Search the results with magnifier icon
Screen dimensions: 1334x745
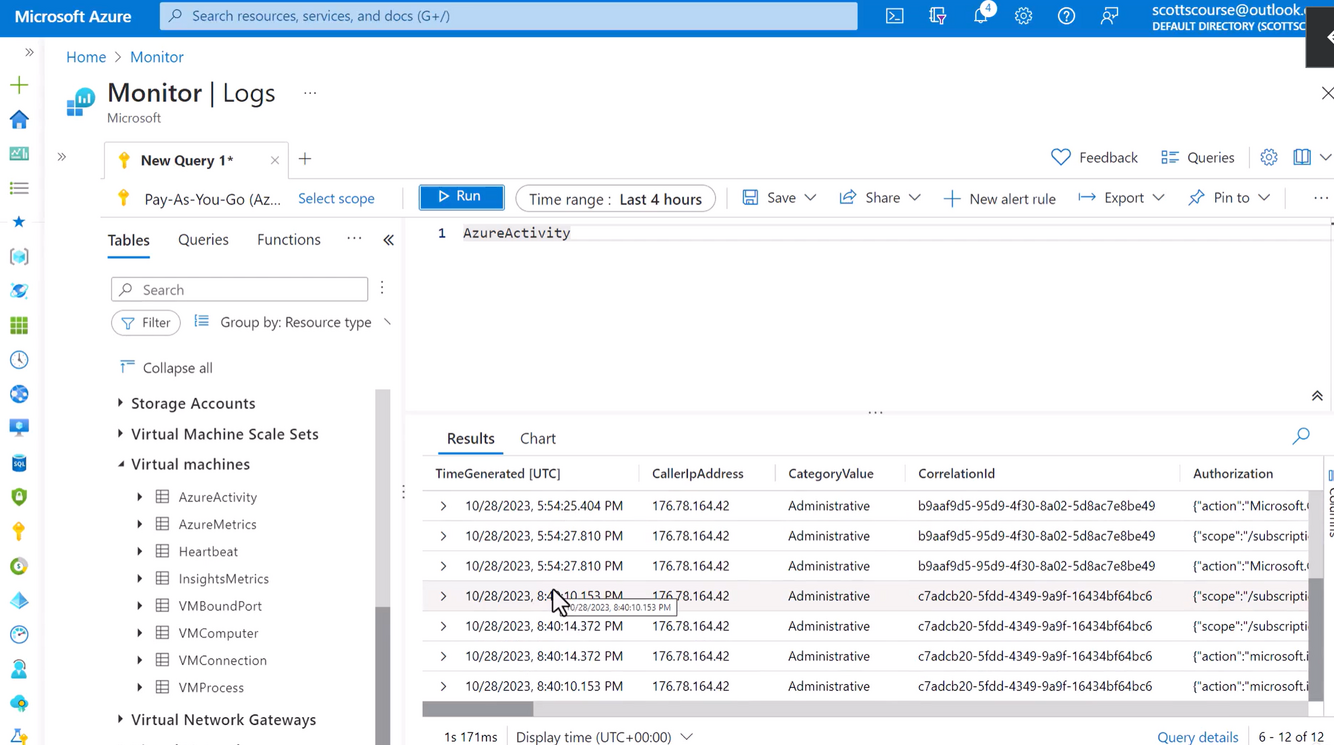(1301, 436)
